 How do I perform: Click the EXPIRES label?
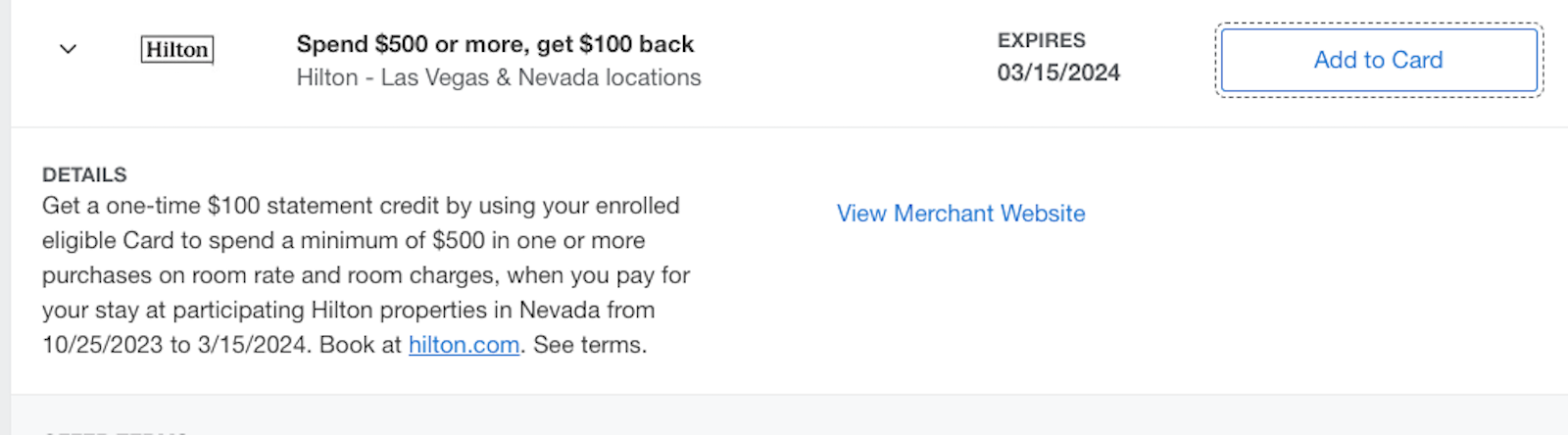pos(1041,41)
